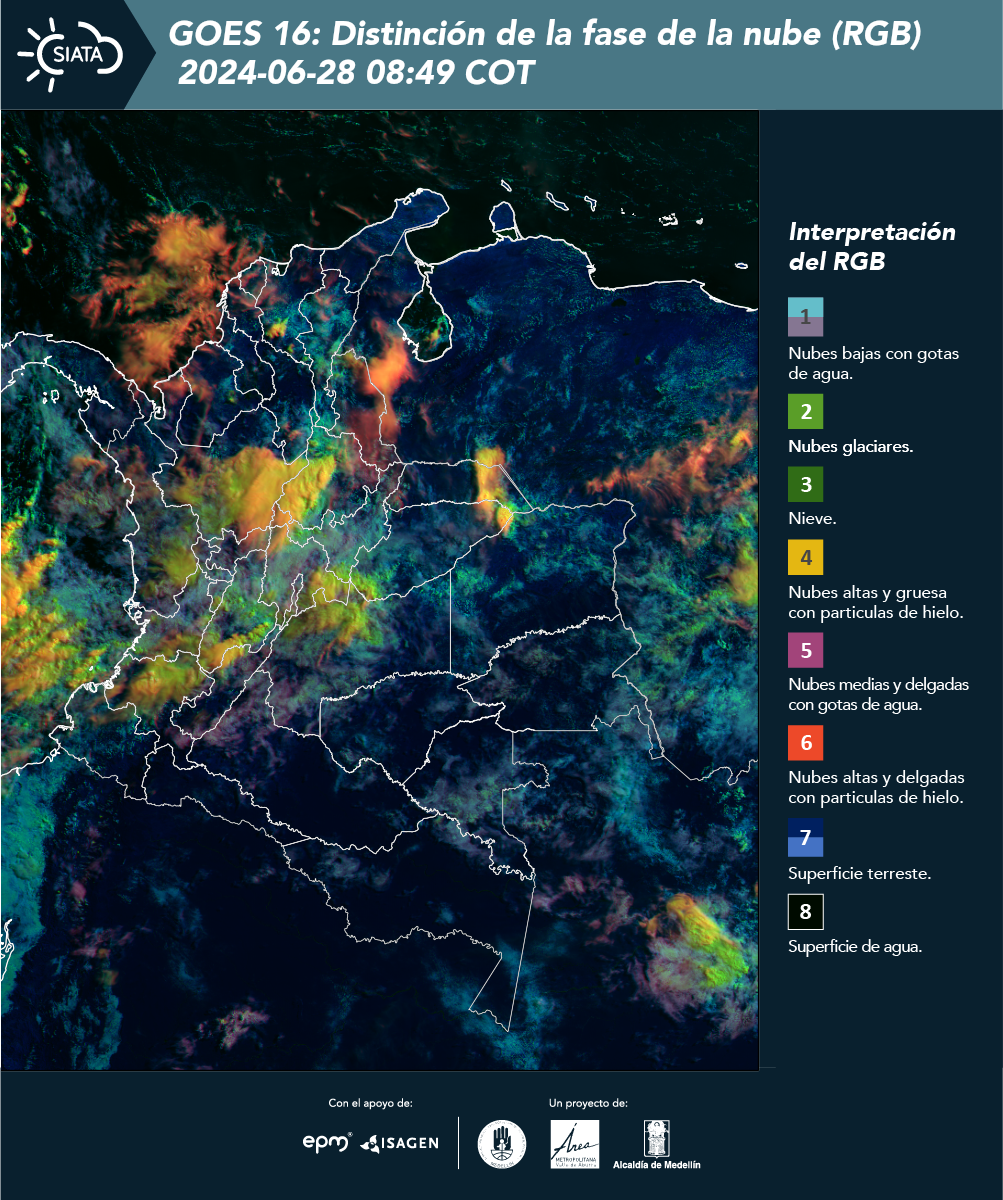Click the label 'Superficie de agua.'
Screen dimensions: 1003x1200
click(854, 947)
